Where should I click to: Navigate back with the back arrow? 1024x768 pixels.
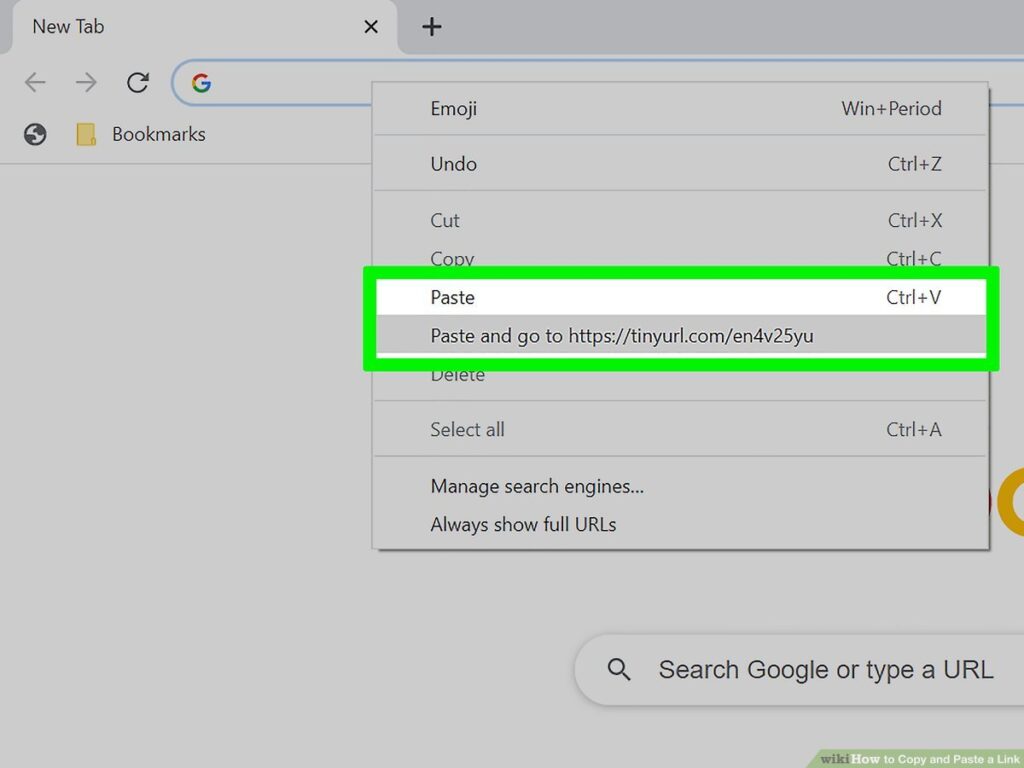pyautogui.click(x=35, y=83)
